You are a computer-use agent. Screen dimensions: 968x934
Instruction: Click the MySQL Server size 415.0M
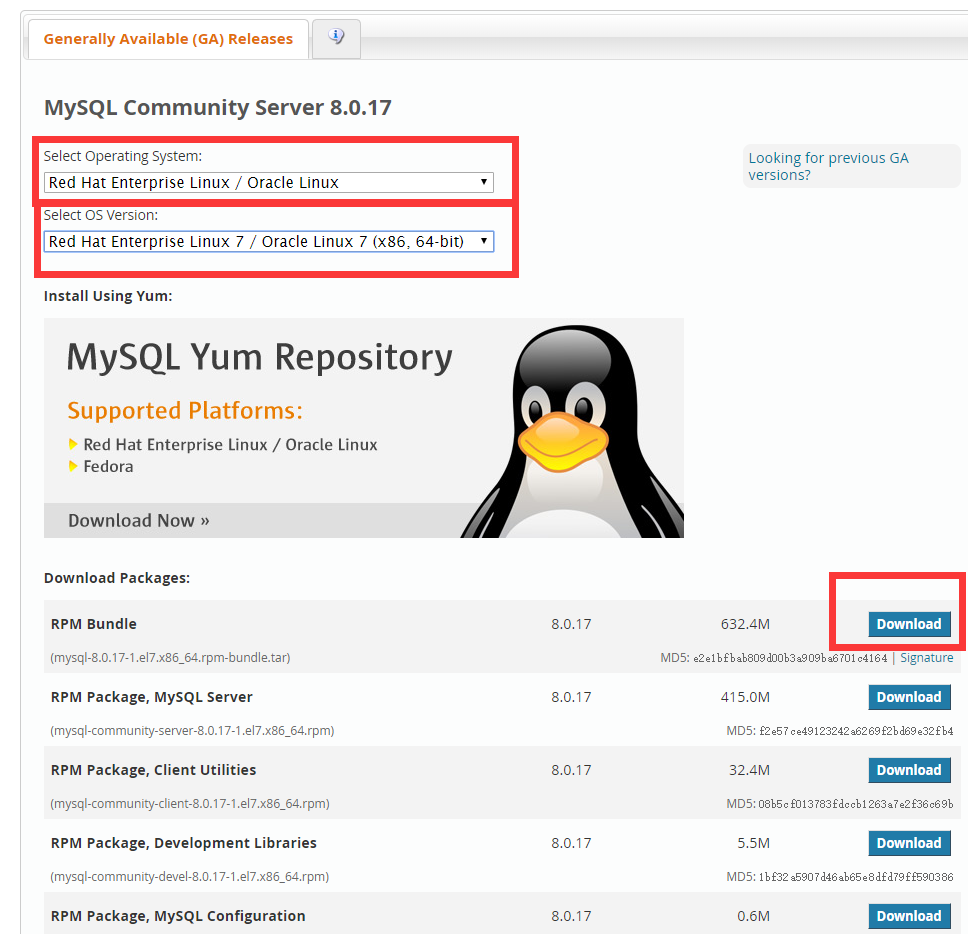click(x=745, y=697)
